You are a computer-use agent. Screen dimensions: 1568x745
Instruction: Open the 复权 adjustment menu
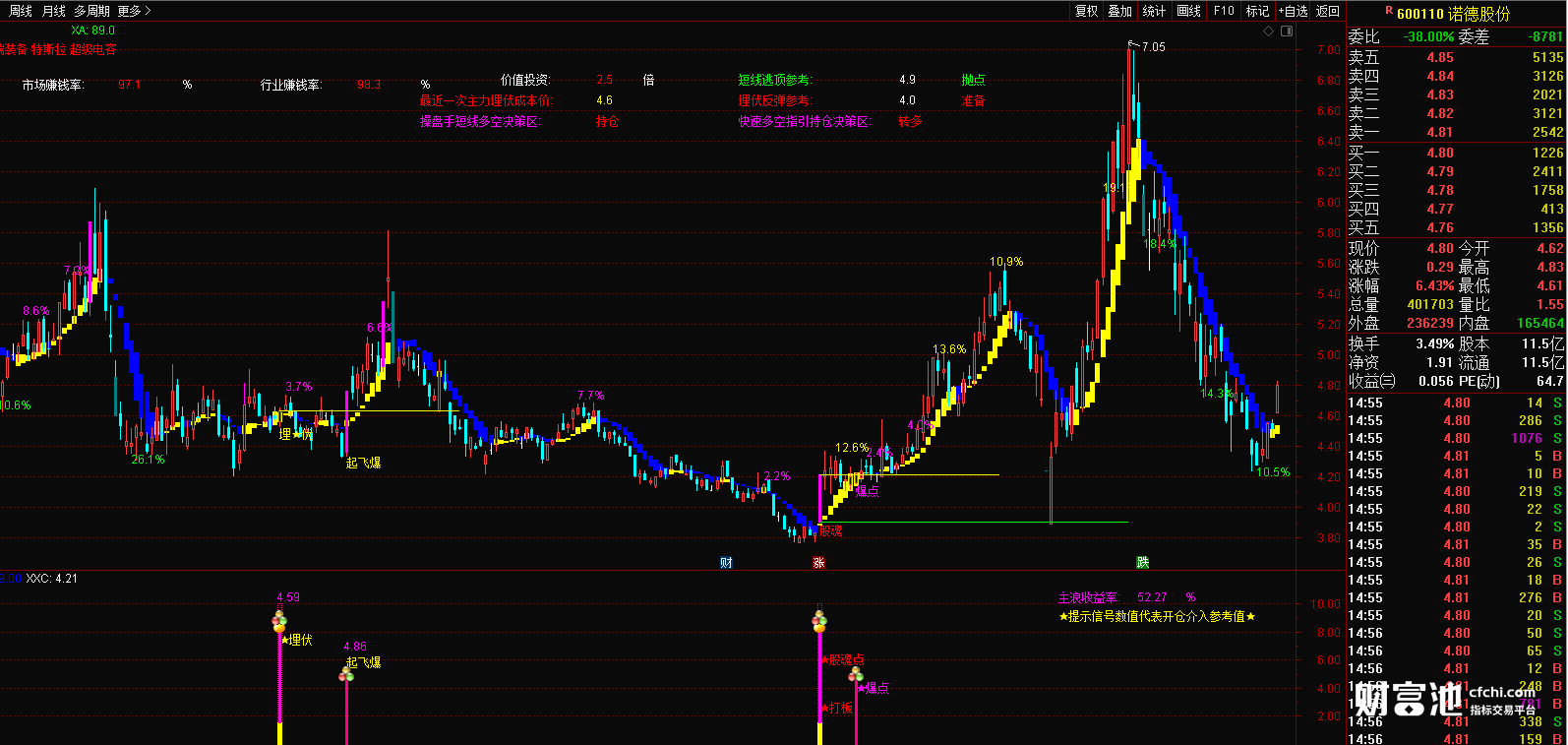click(1086, 11)
